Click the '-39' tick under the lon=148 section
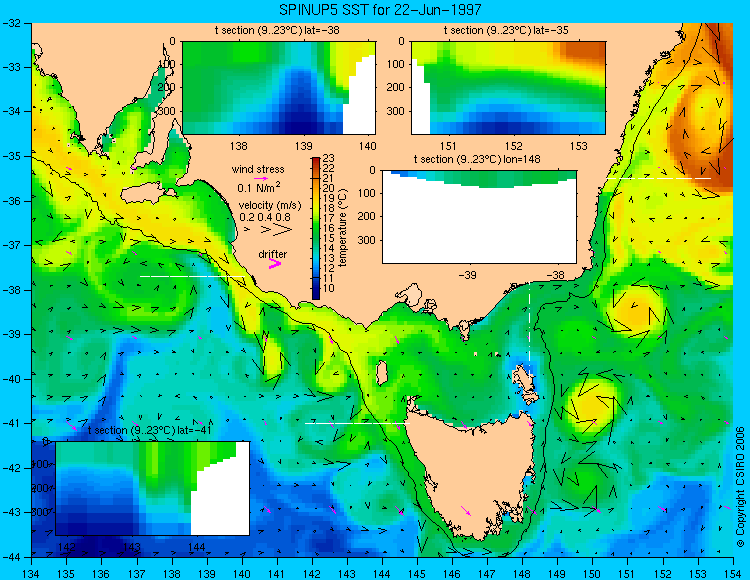Viewport: 750px width, 580px height. point(467,275)
